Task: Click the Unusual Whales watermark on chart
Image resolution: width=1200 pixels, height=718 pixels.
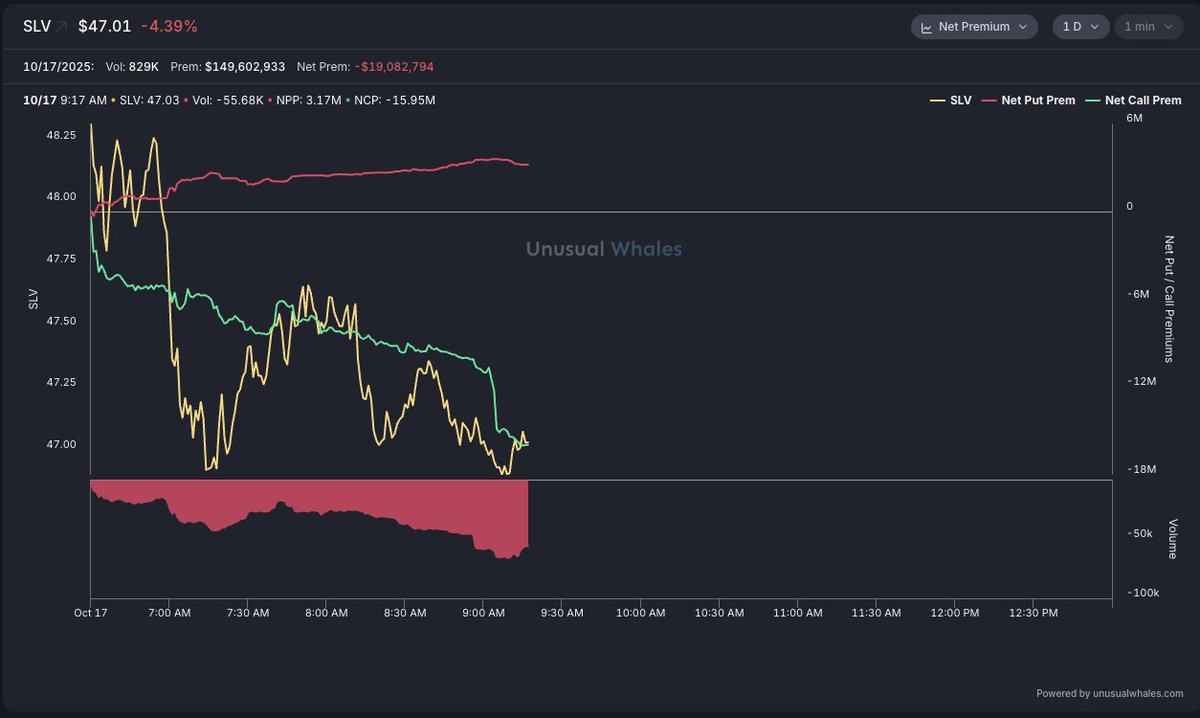Action: coord(604,249)
